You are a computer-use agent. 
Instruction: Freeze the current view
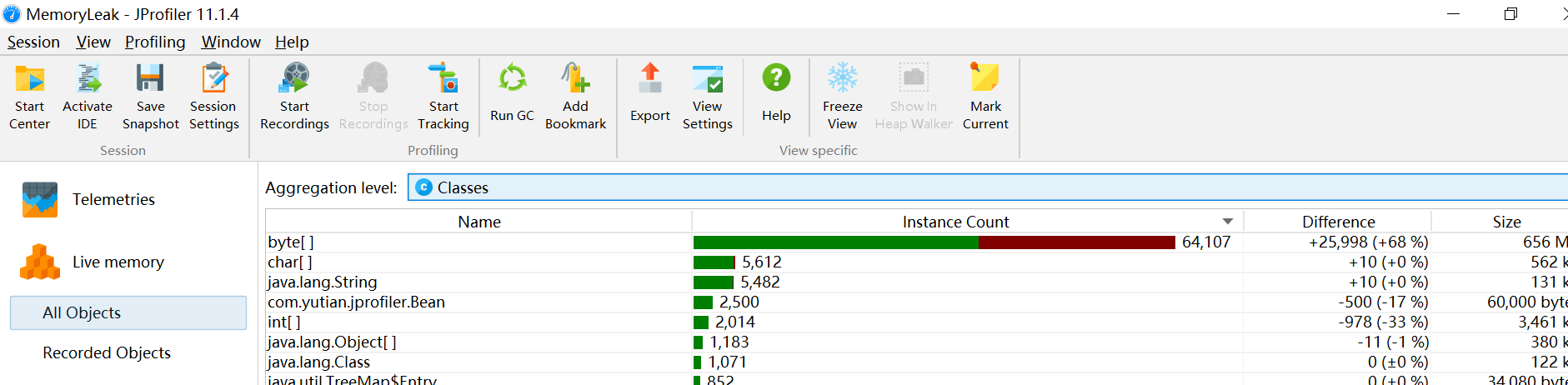click(x=842, y=97)
